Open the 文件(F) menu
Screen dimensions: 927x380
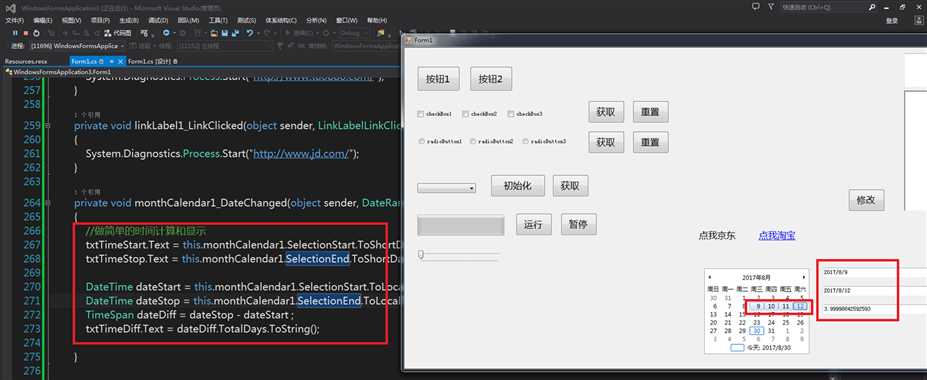tap(14, 20)
